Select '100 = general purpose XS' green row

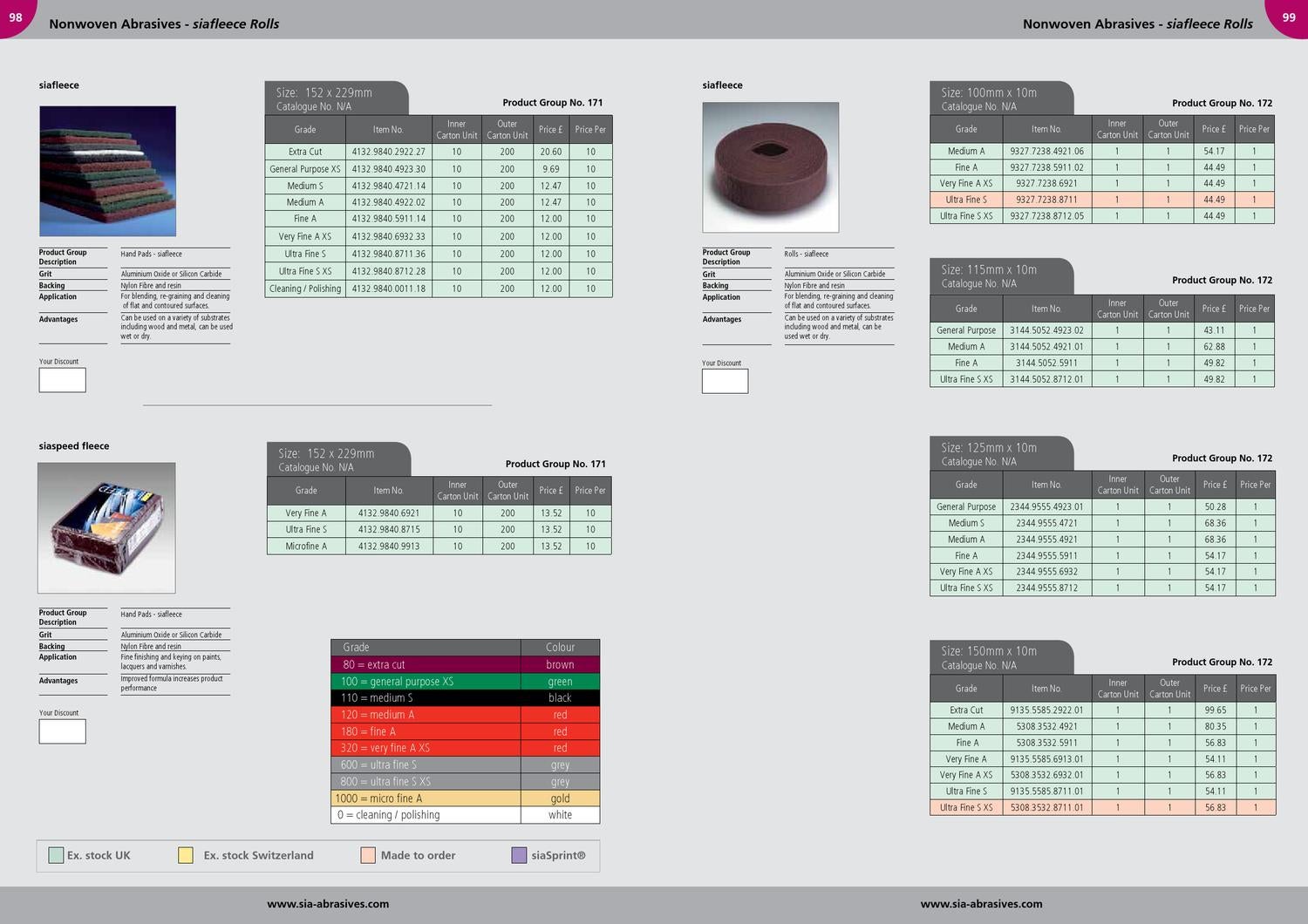(x=466, y=682)
